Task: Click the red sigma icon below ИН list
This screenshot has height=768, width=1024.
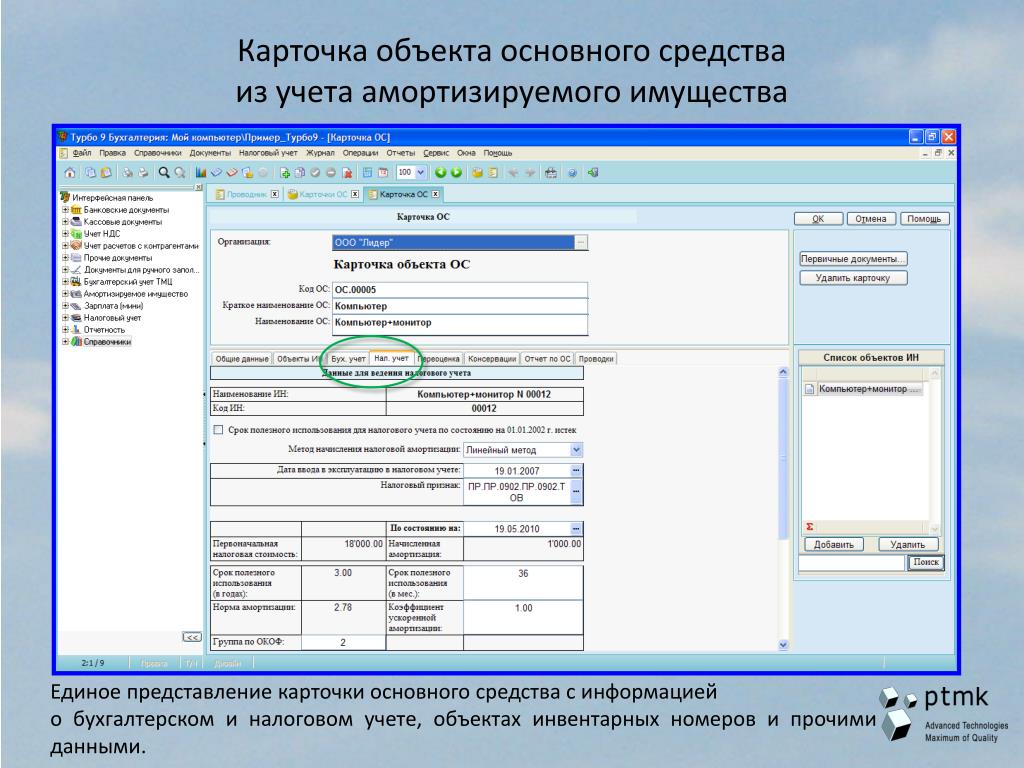Action: click(x=810, y=527)
